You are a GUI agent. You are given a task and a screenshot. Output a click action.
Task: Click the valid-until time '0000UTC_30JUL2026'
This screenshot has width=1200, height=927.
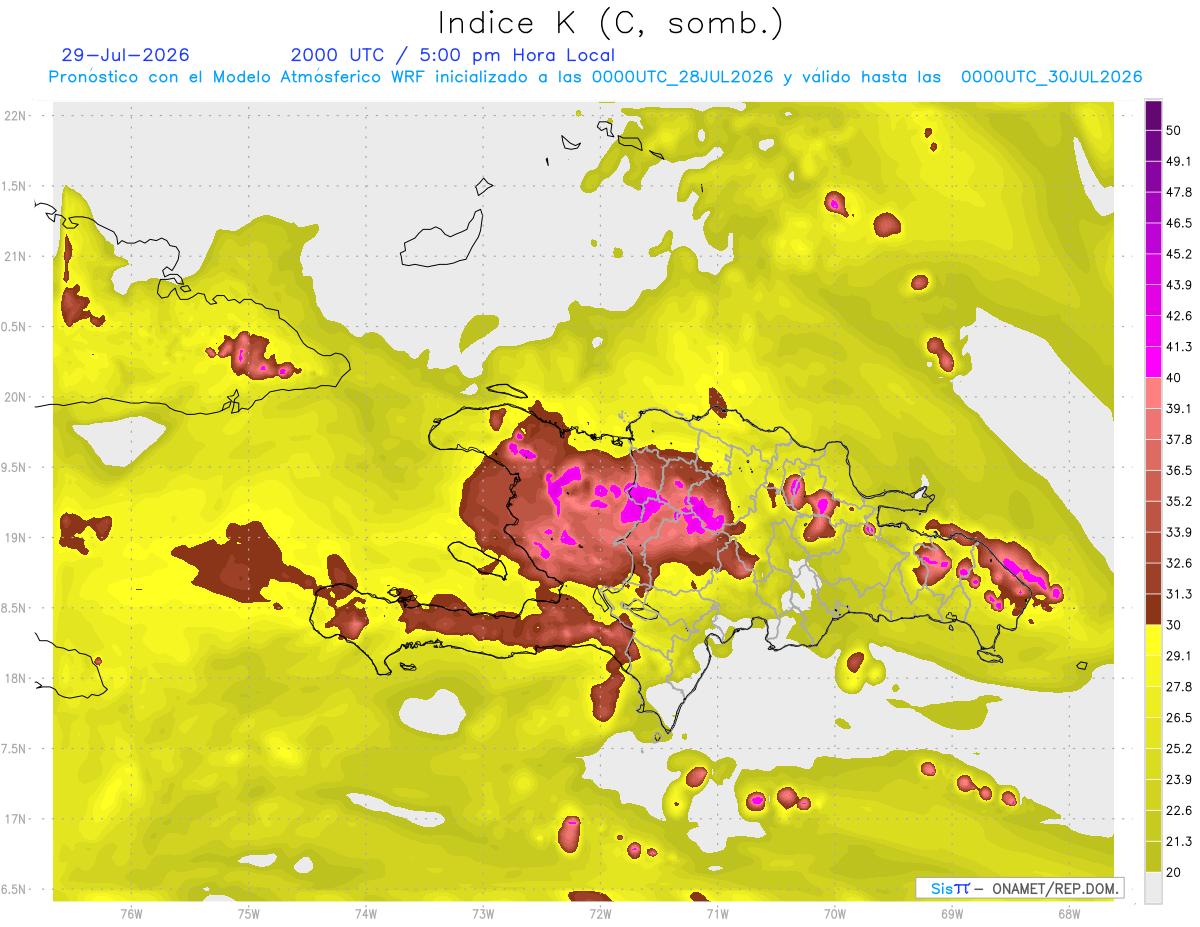tap(1051, 77)
